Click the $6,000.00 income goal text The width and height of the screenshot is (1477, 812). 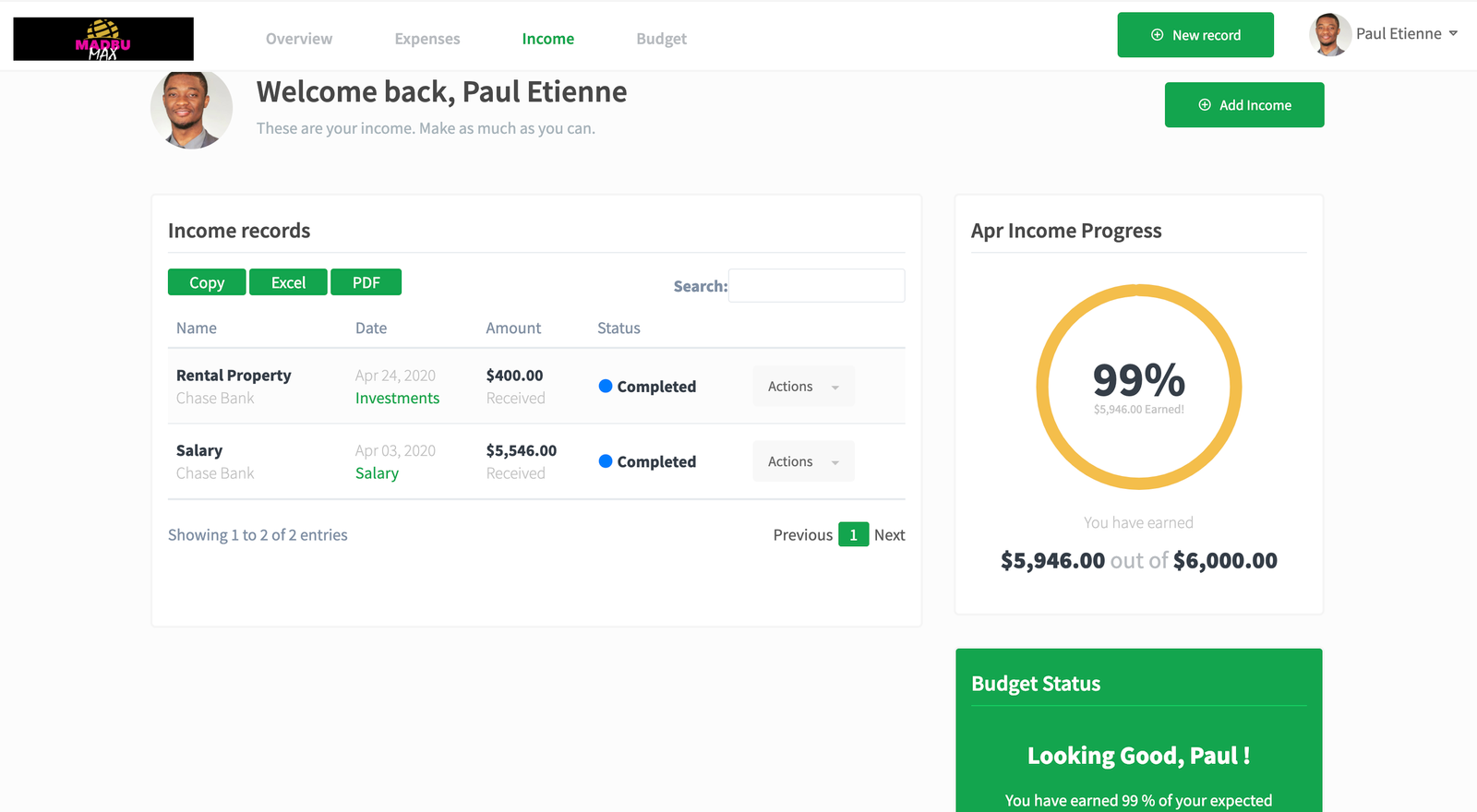[x=1225, y=560]
